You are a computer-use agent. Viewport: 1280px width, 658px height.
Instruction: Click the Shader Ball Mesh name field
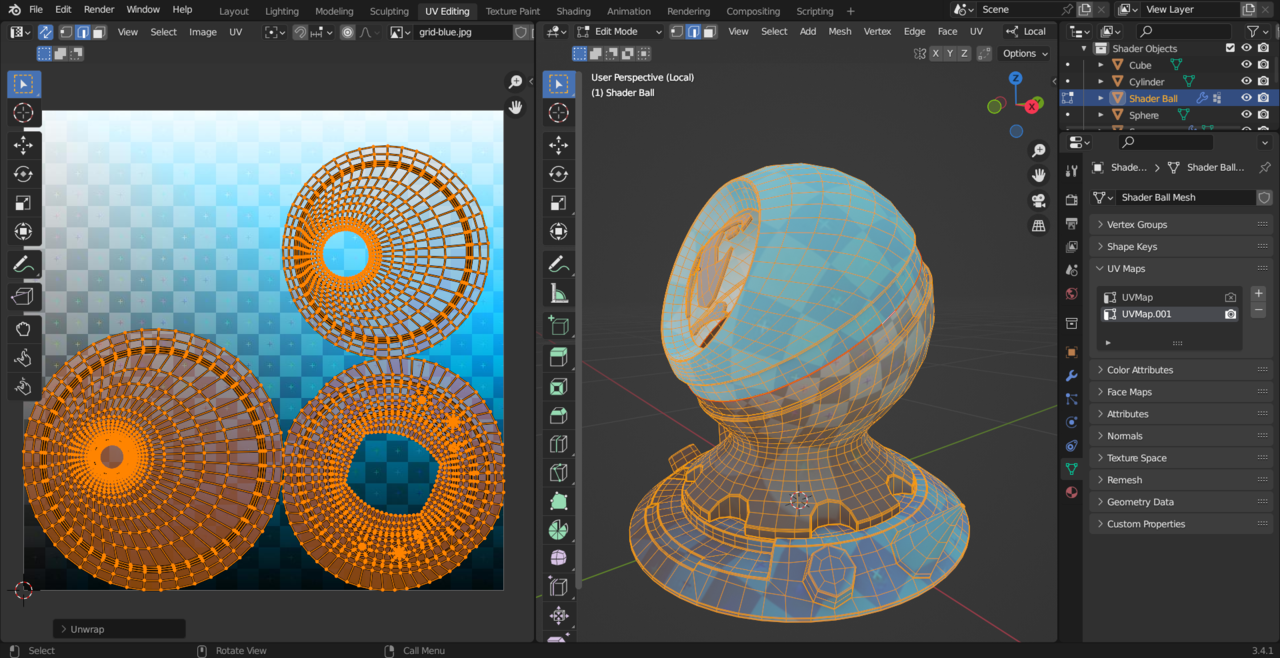pyautogui.click(x=1184, y=198)
